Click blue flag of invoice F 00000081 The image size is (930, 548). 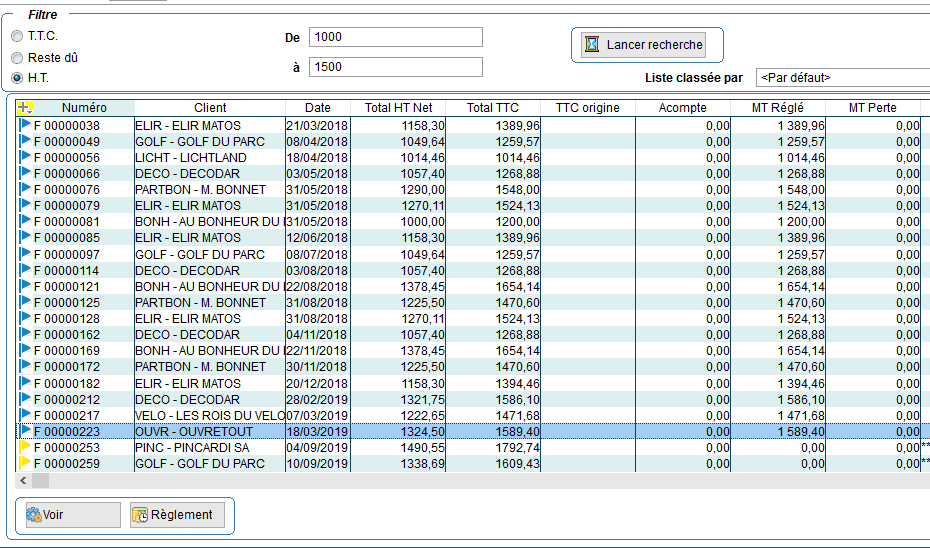25,221
